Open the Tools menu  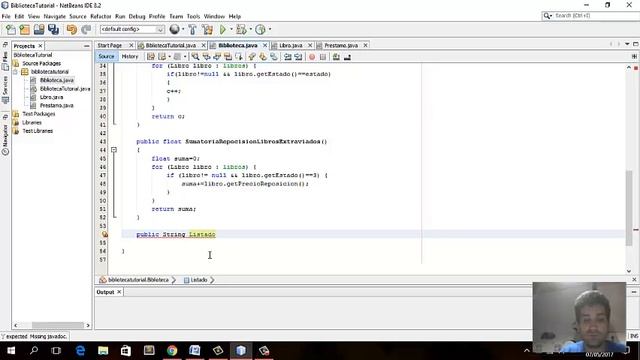tap(193, 16)
